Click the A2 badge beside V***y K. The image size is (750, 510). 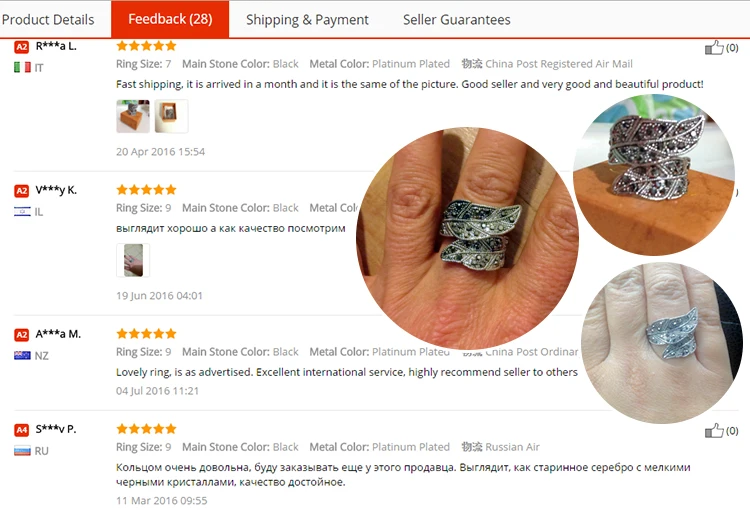click(22, 191)
